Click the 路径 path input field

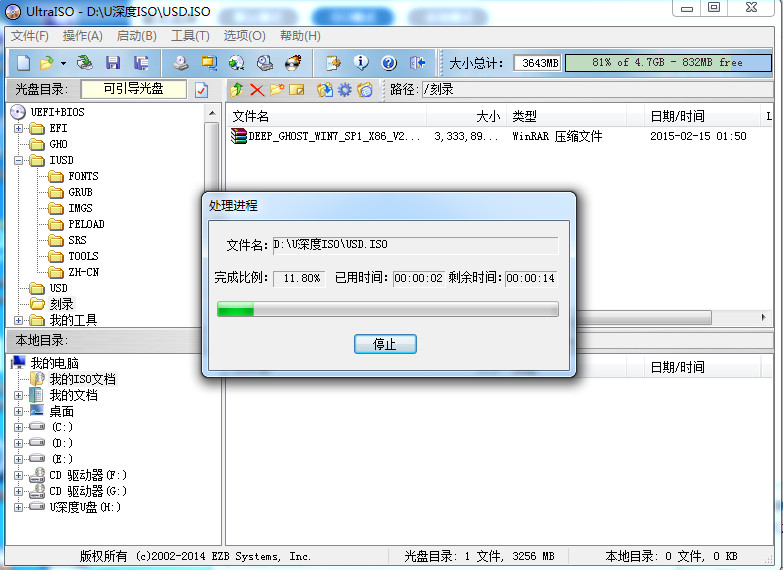coord(596,90)
